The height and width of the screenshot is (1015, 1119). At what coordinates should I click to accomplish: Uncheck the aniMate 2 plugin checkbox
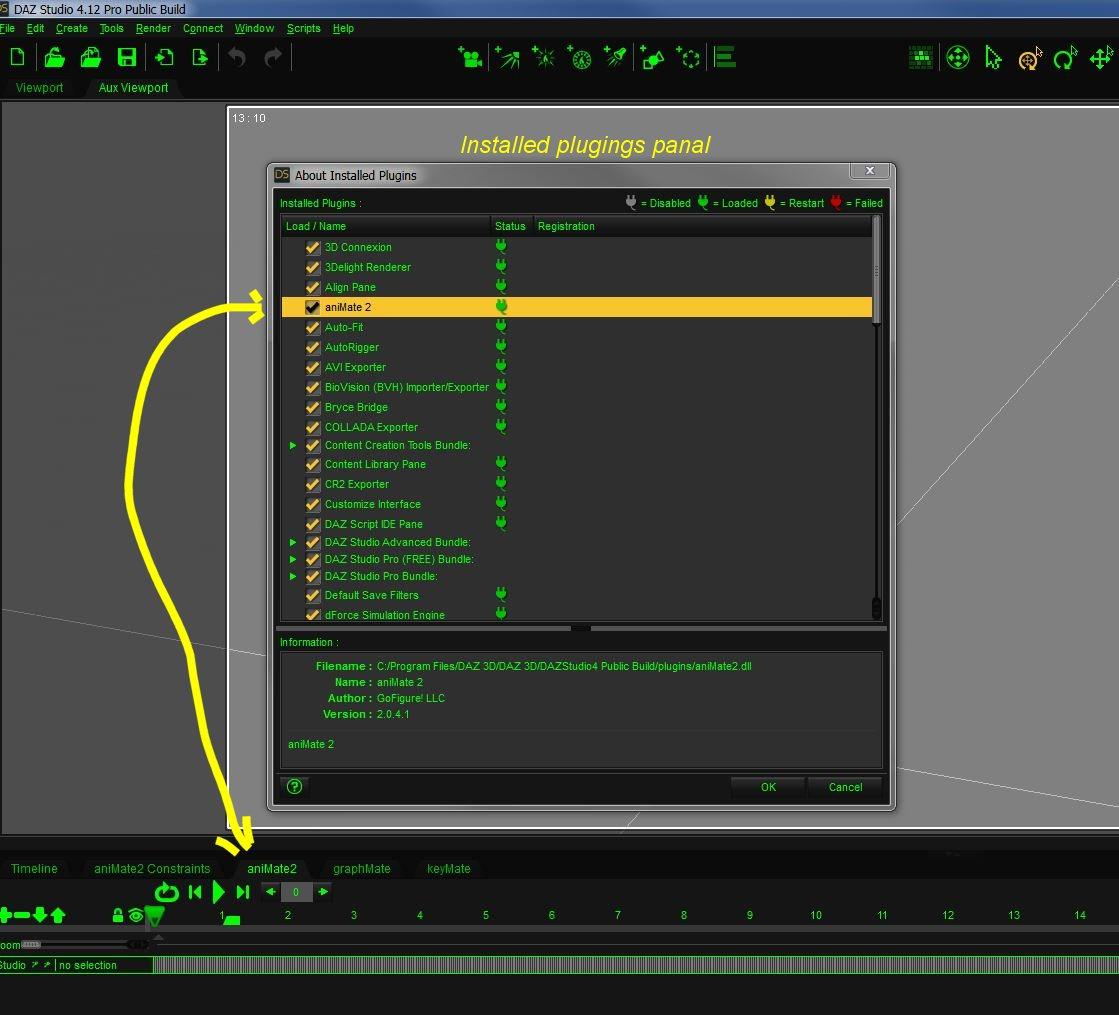(313, 307)
